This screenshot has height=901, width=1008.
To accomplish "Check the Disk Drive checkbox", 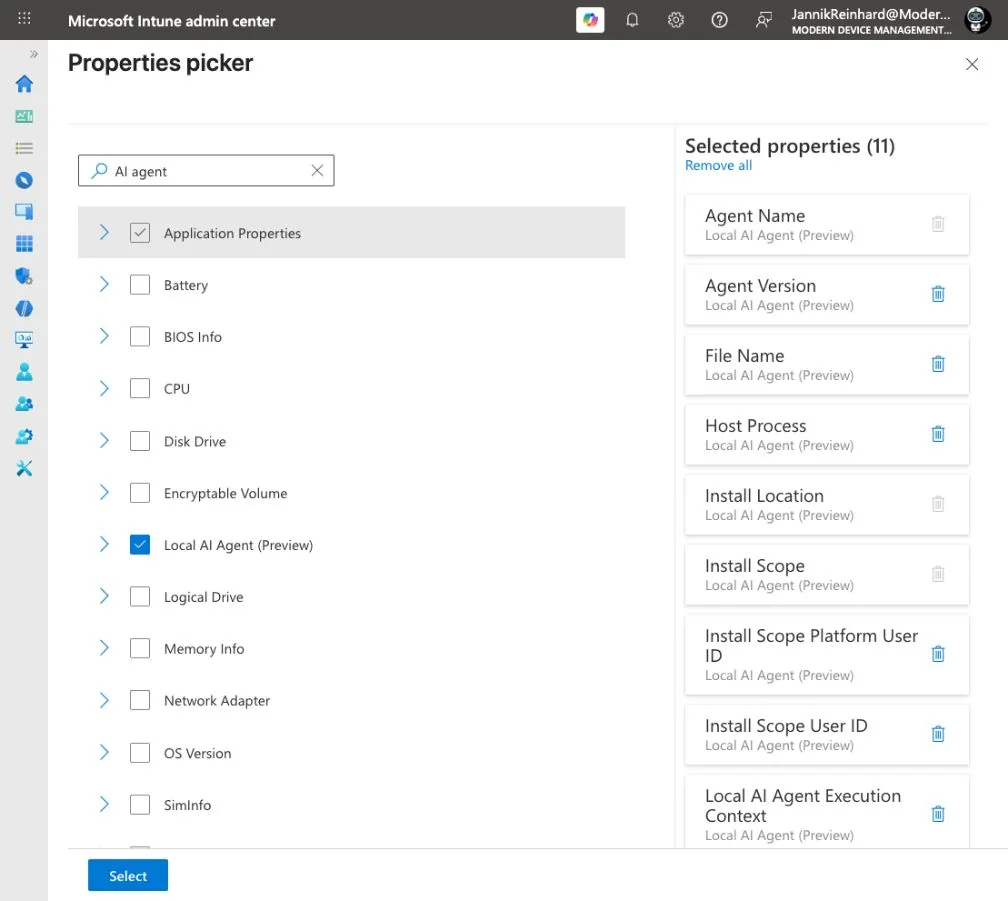I will pyautogui.click(x=140, y=441).
